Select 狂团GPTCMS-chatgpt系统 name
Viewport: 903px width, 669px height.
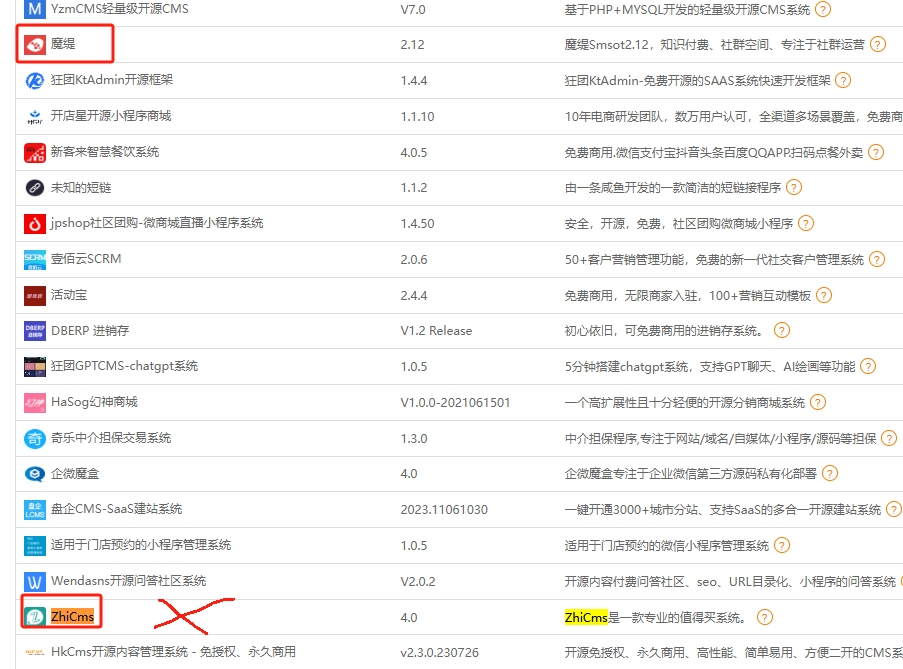coord(124,366)
